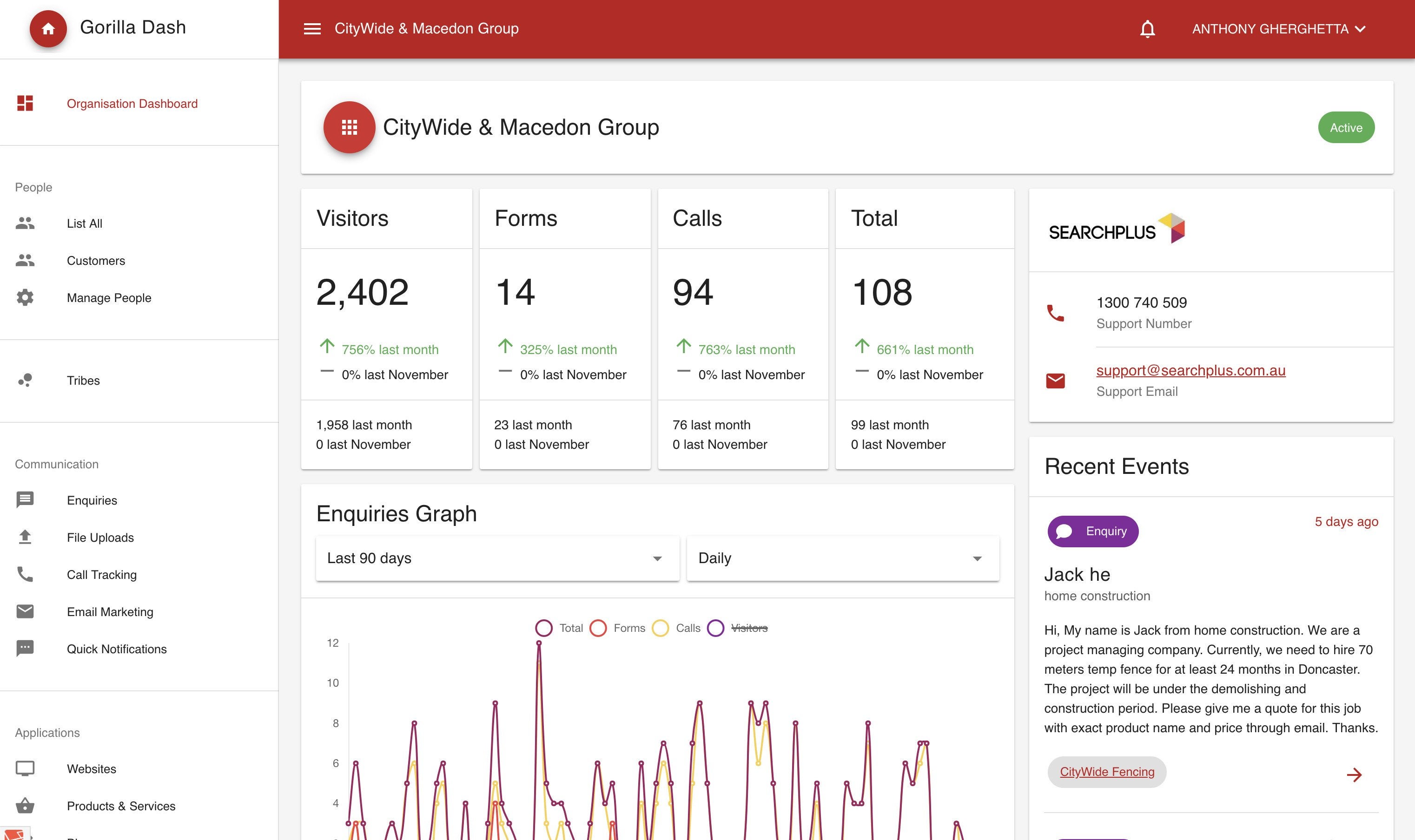Open the Last 90 days dropdown

click(497, 558)
